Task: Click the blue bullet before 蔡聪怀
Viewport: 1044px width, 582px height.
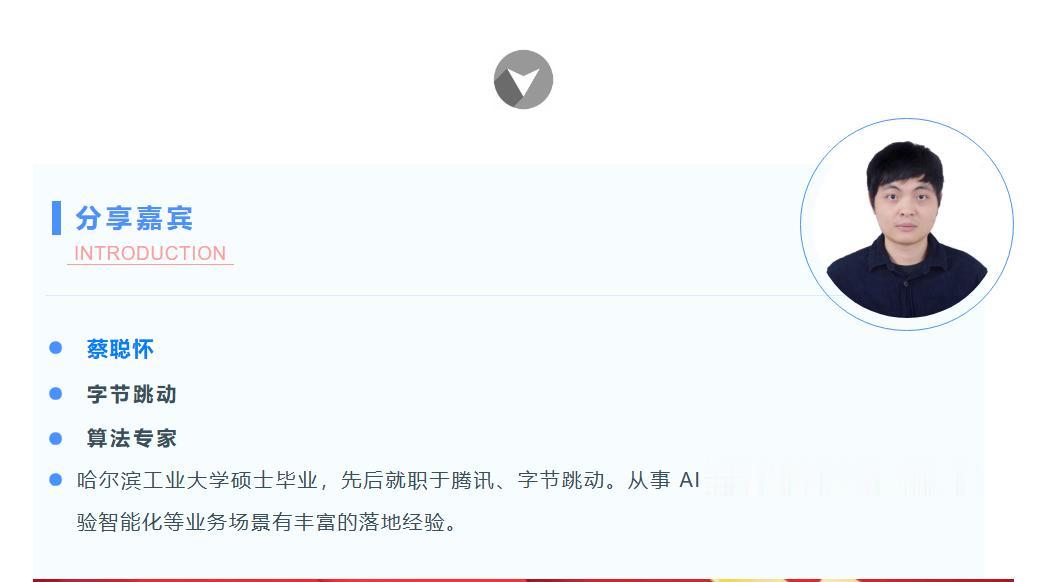Action: tap(56, 348)
